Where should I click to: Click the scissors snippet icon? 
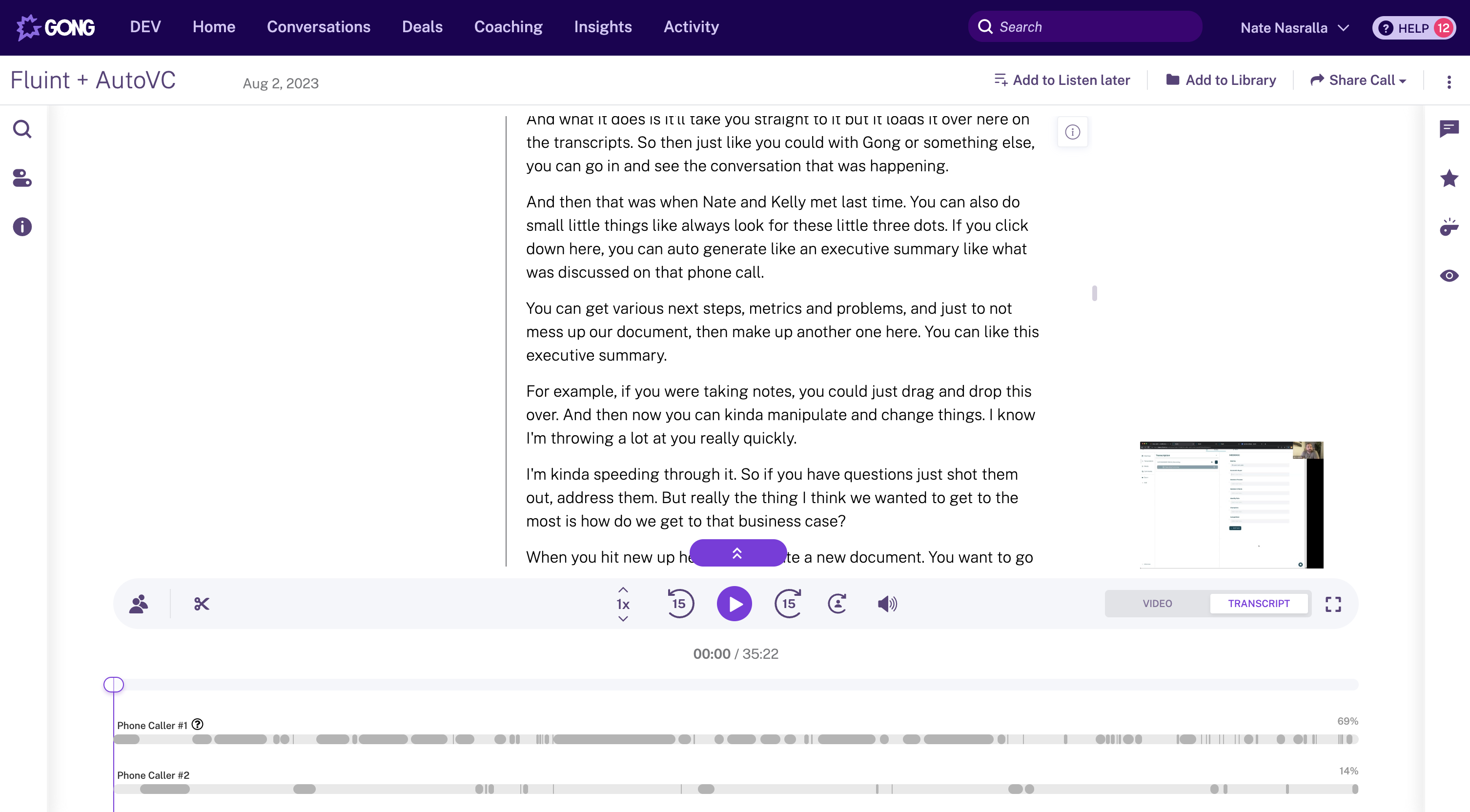[x=202, y=604]
